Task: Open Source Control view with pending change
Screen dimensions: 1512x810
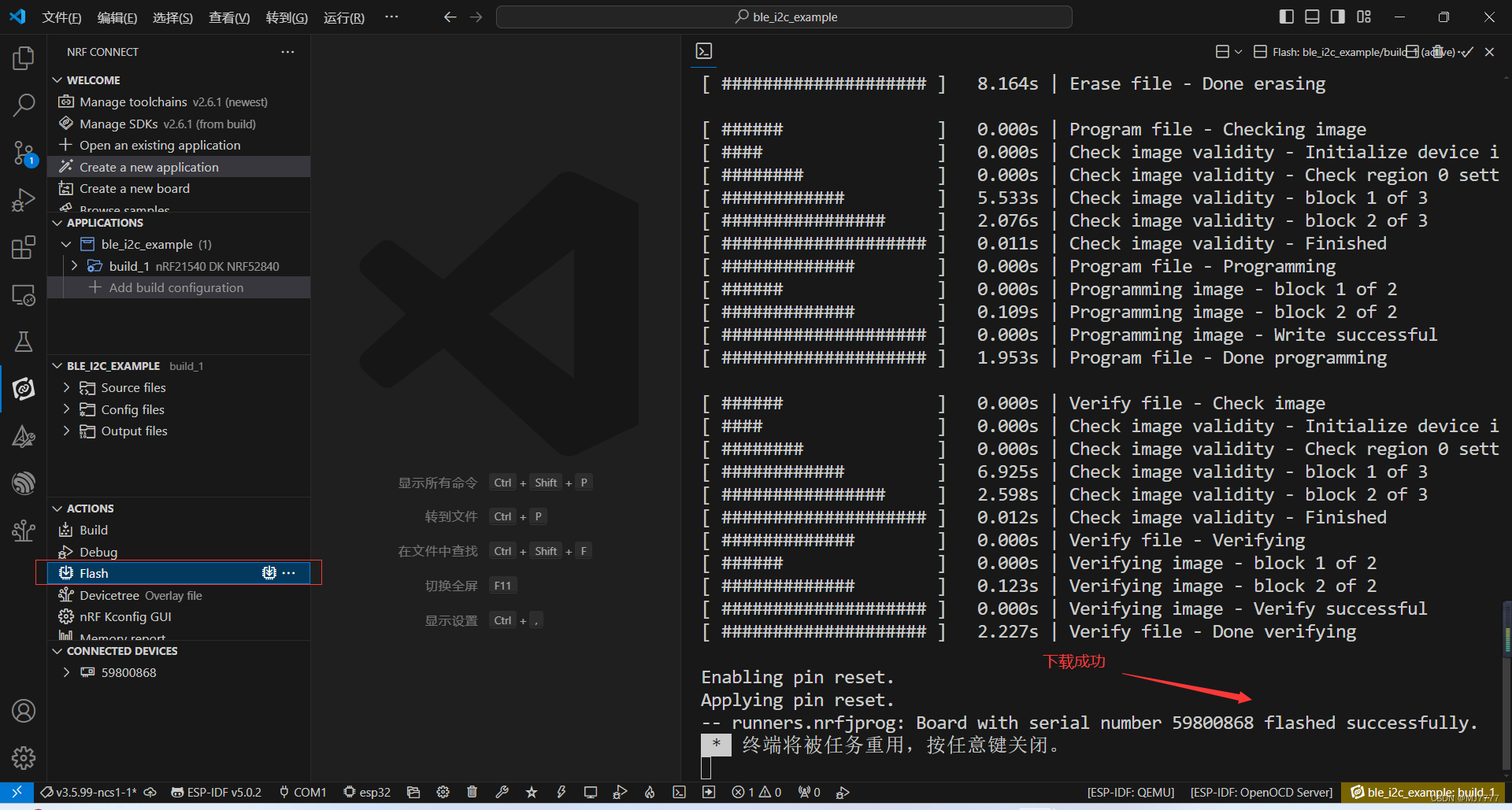Action: (x=24, y=153)
